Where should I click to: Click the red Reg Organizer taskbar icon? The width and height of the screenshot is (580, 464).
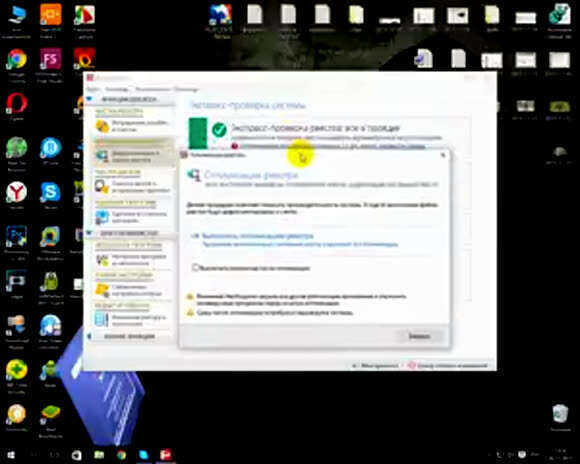coord(165,455)
